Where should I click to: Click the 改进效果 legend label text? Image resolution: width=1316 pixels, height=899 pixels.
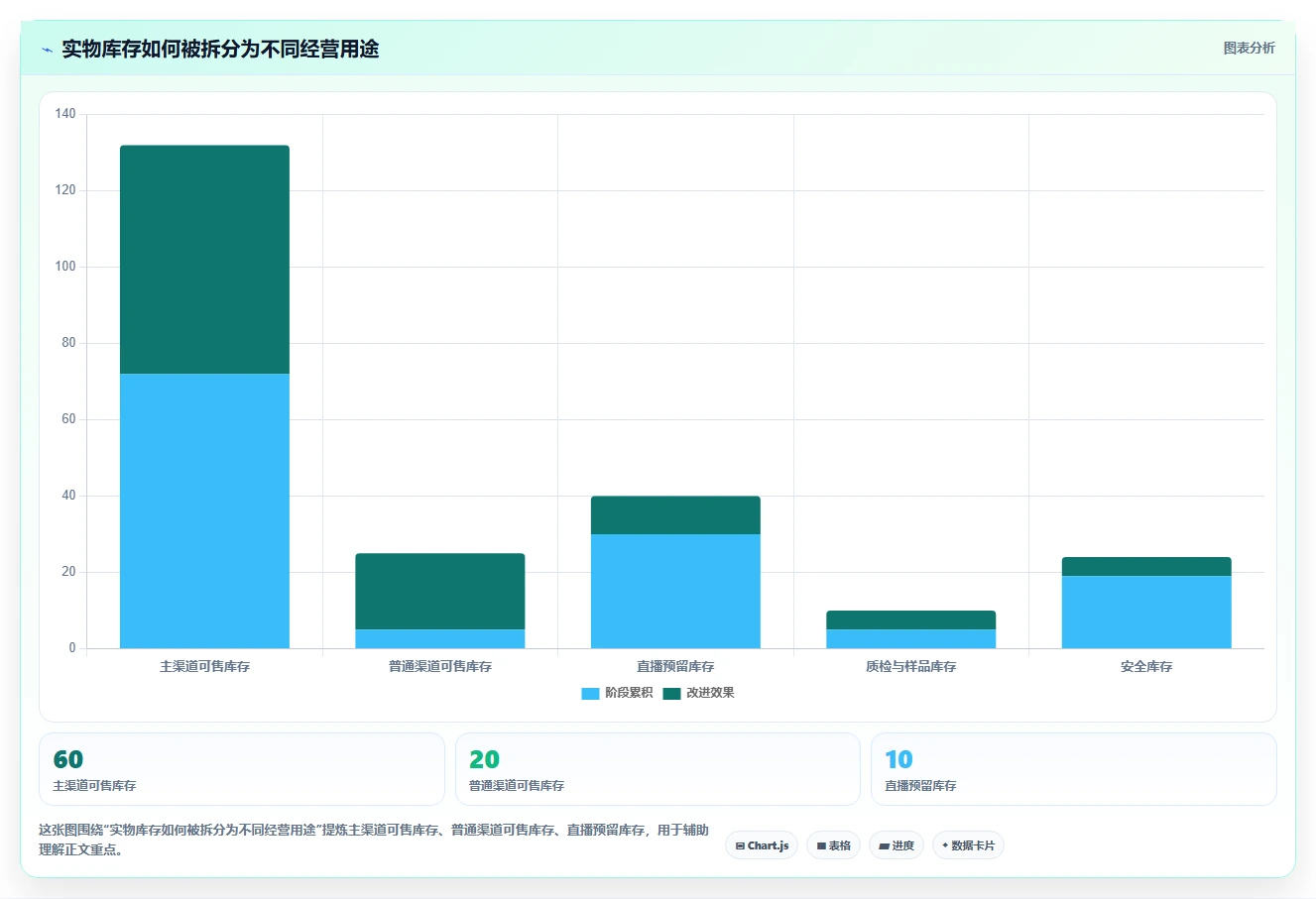tap(710, 693)
